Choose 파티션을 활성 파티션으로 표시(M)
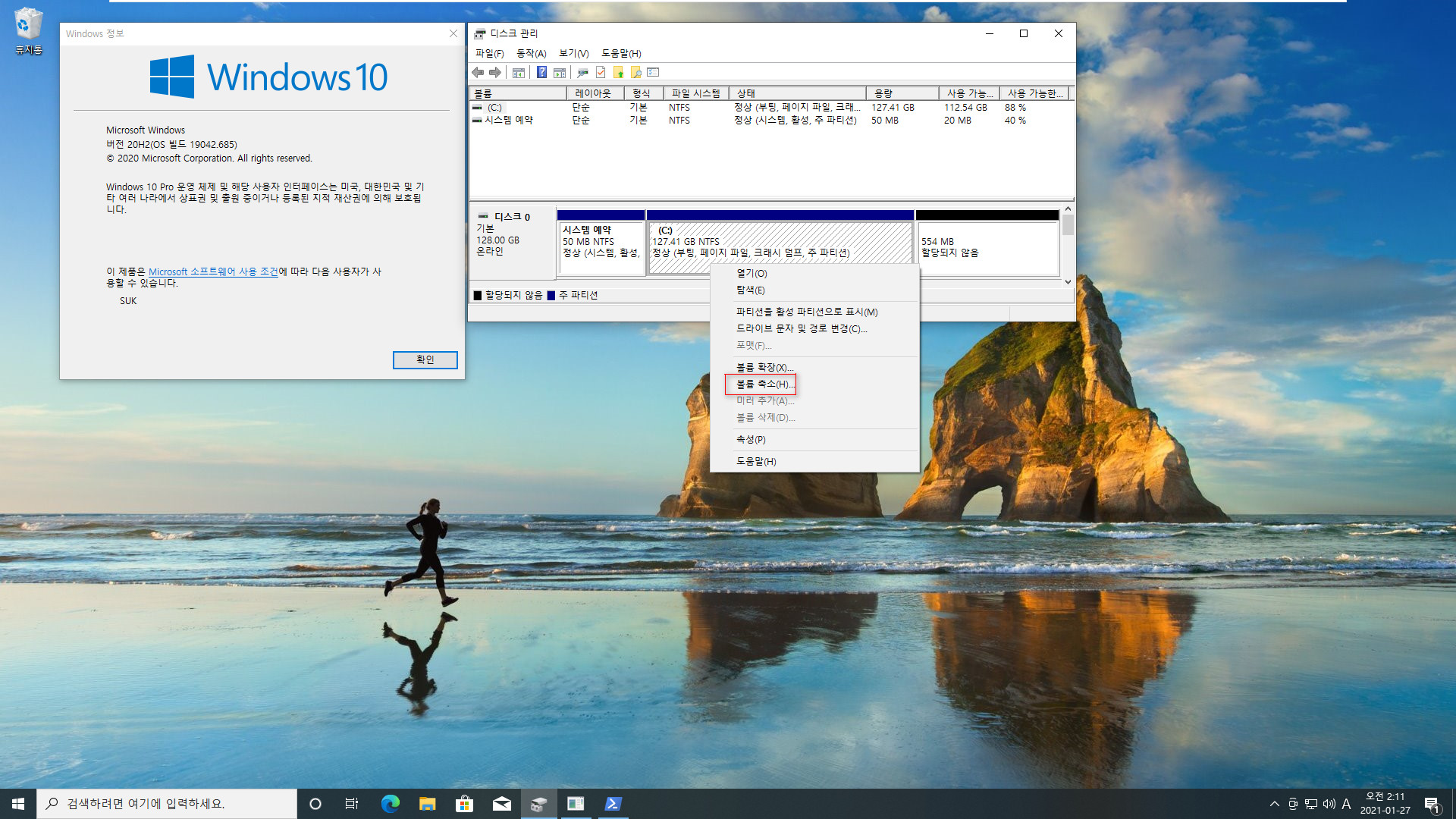 (x=814, y=312)
